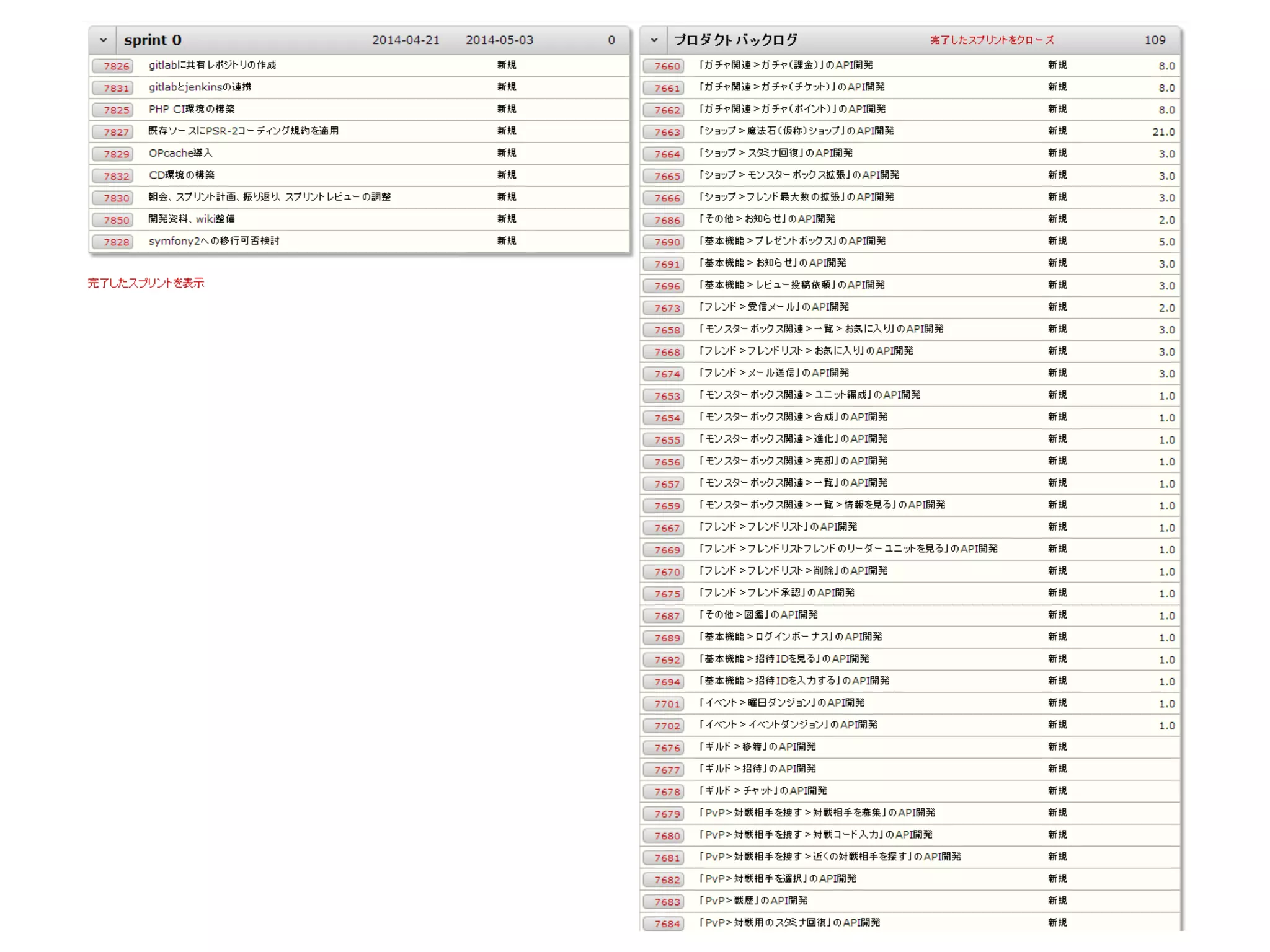
Task: Show completed sprints via the red link
Action: coord(146,283)
